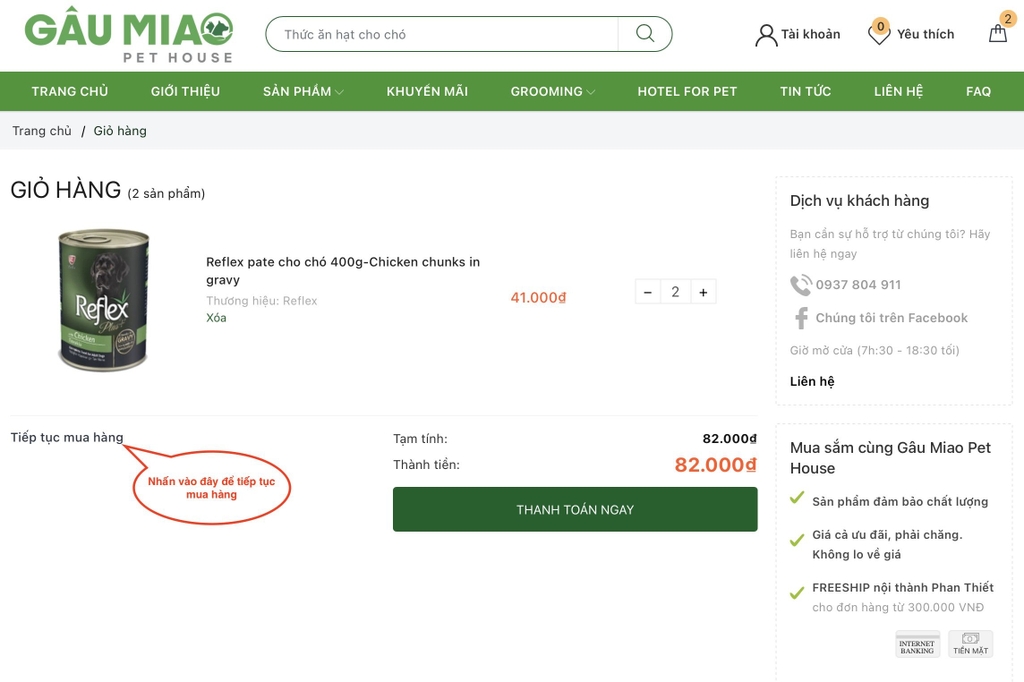Viewport: 1024px width, 682px height.
Task: Remove the item with Xóa
Action: (x=216, y=318)
